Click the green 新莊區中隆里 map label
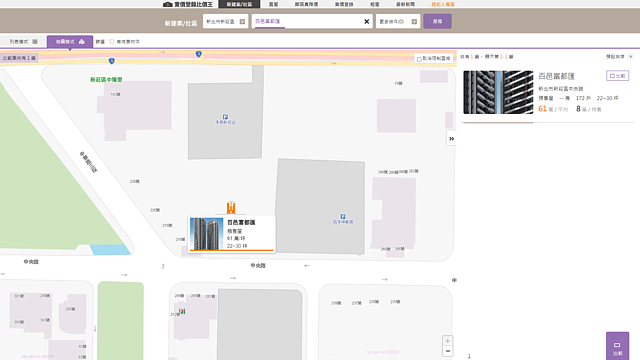Viewport: 640px width, 360px height. point(106,80)
